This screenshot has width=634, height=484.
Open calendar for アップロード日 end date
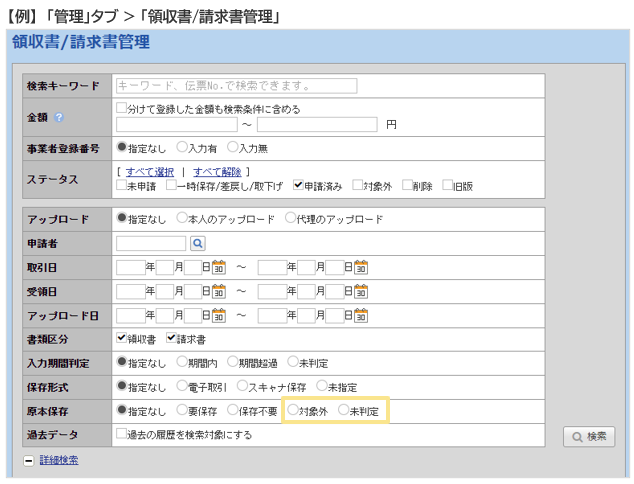click(x=361, y=315)
